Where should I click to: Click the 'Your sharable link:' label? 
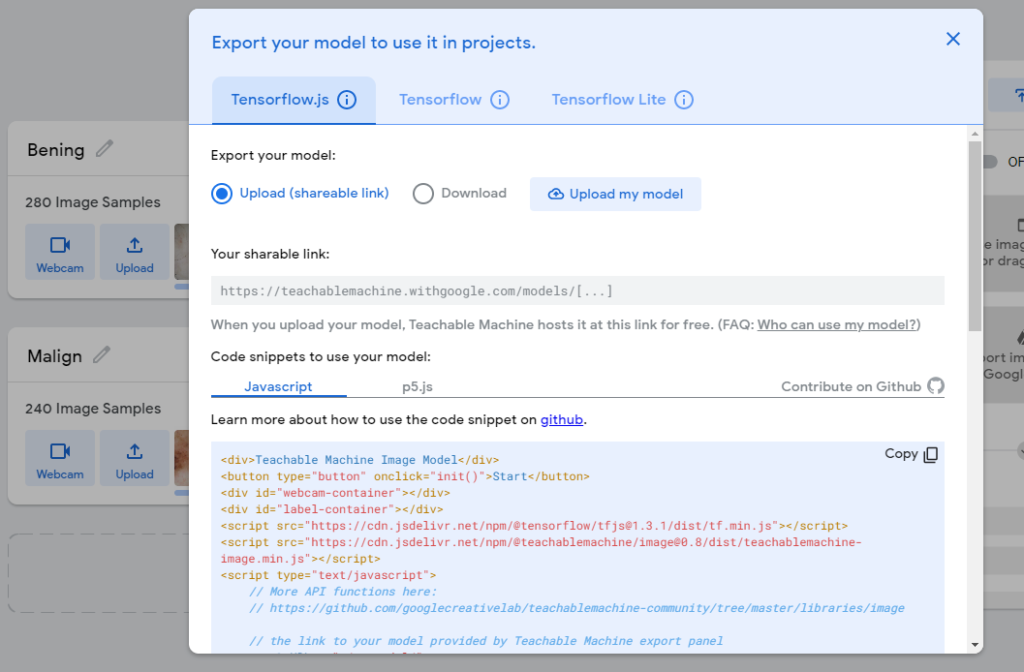tap(270, 254)
